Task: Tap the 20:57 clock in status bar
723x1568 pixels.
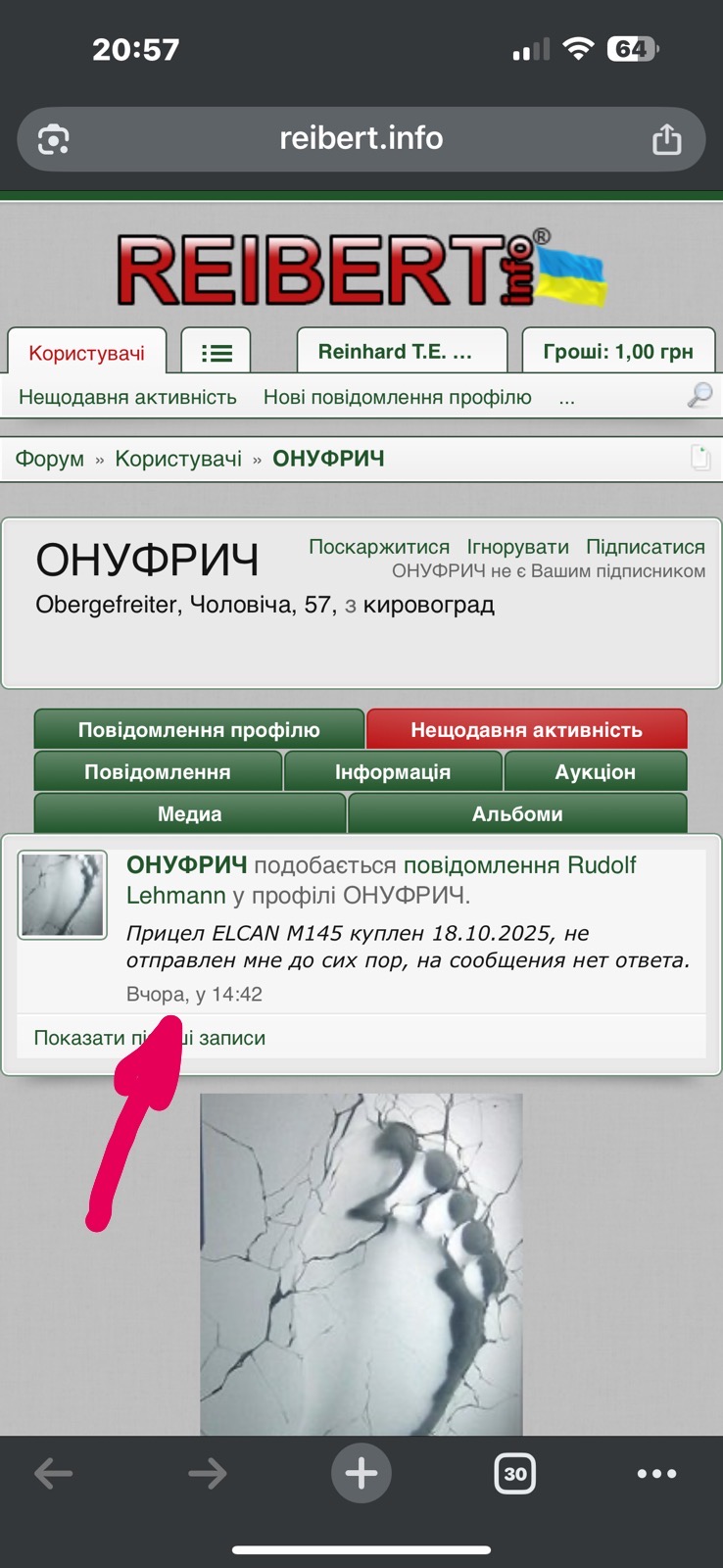Action: pos(136,50)
